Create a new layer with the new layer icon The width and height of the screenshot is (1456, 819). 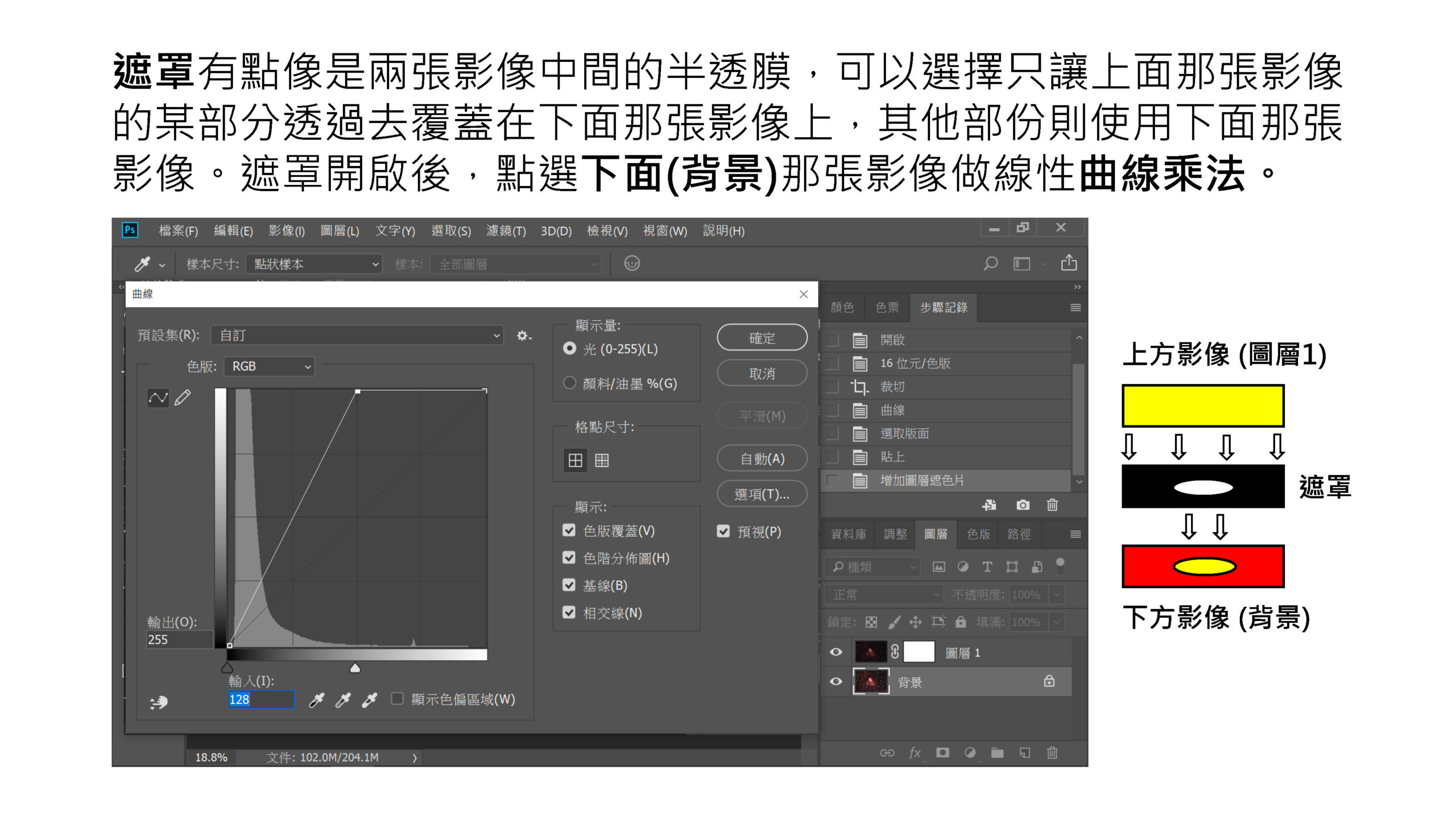point(1024,752)
